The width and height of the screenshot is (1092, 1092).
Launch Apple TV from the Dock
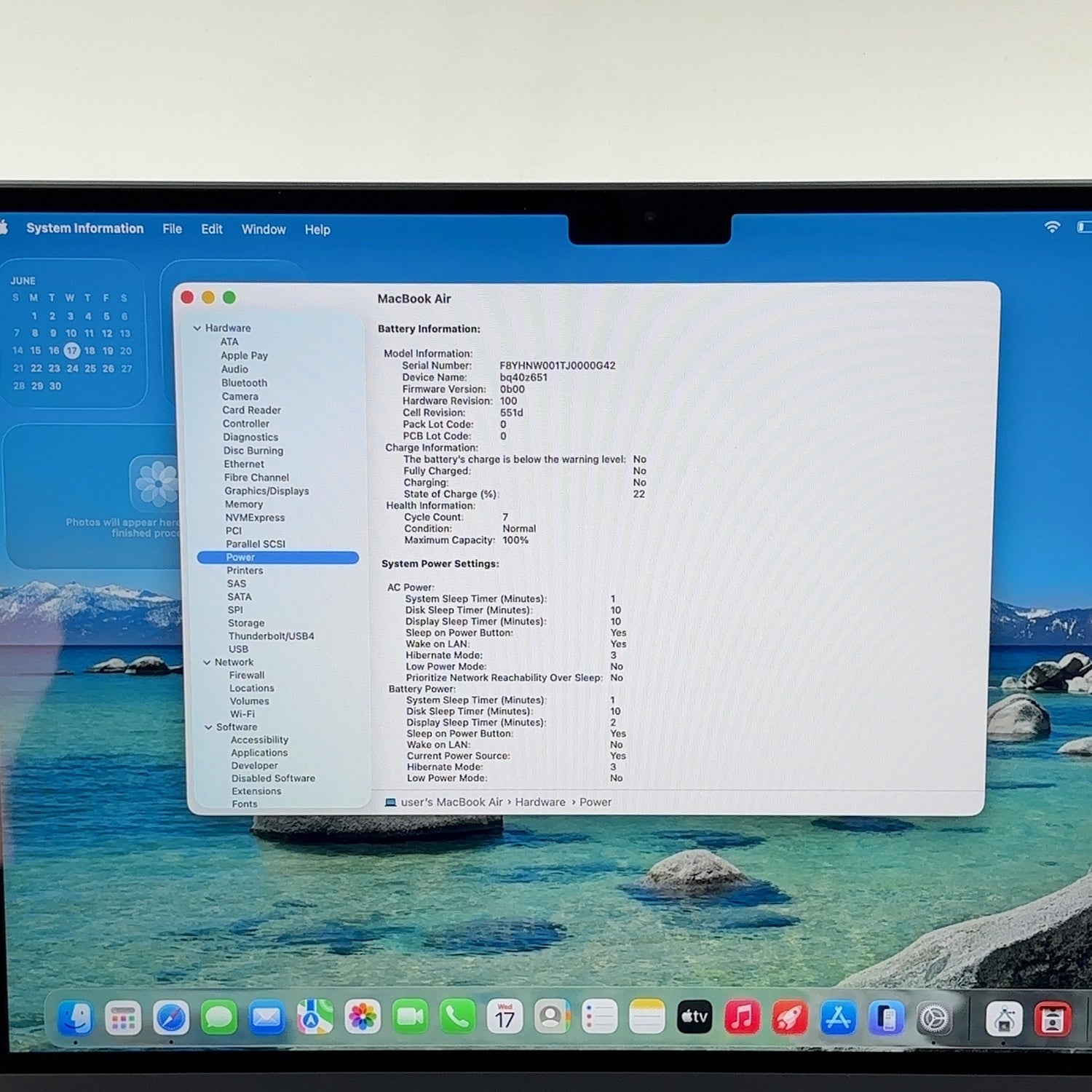coord(695,1017)
